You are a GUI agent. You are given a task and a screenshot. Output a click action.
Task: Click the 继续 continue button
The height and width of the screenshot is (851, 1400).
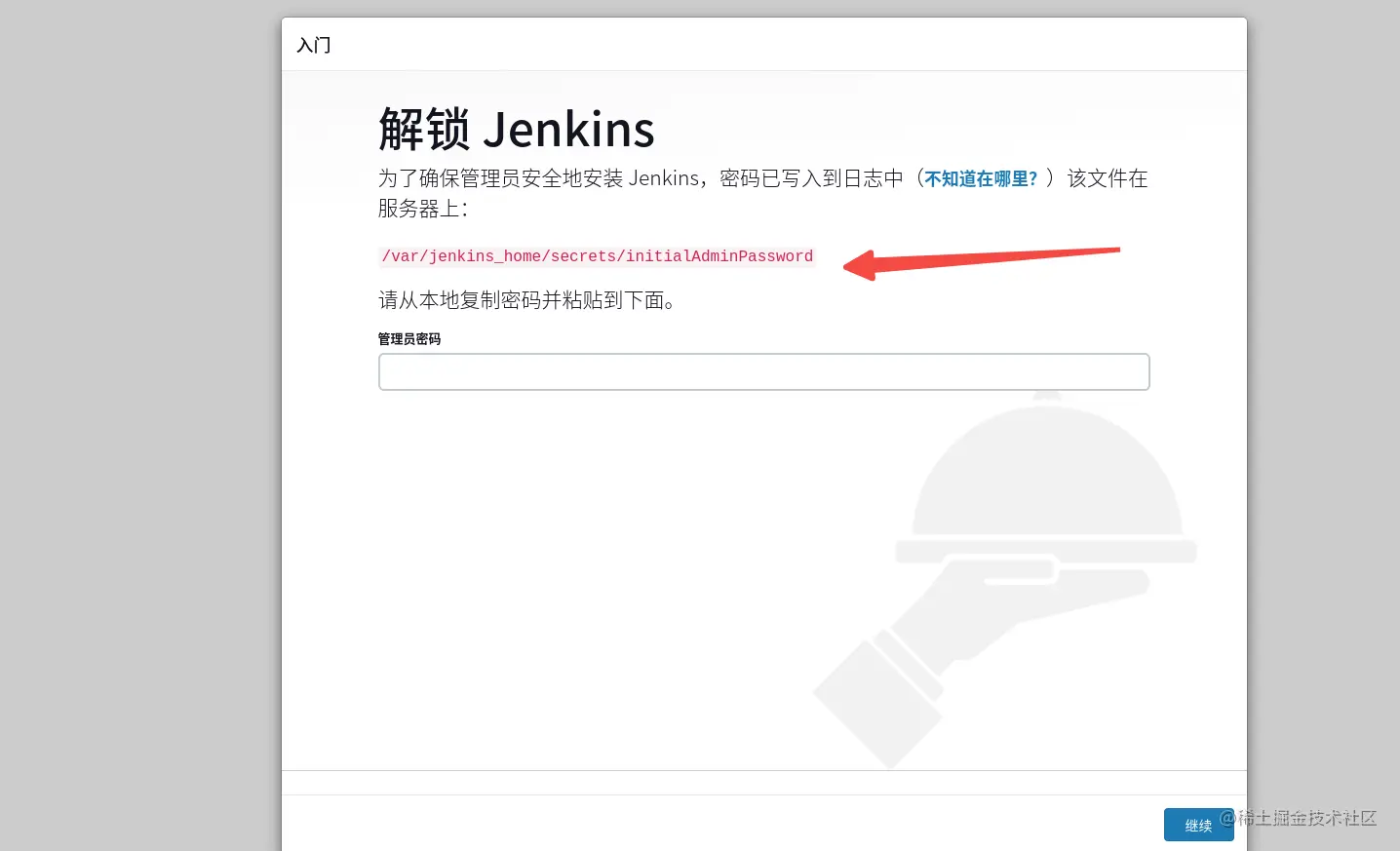(1198, 825)
